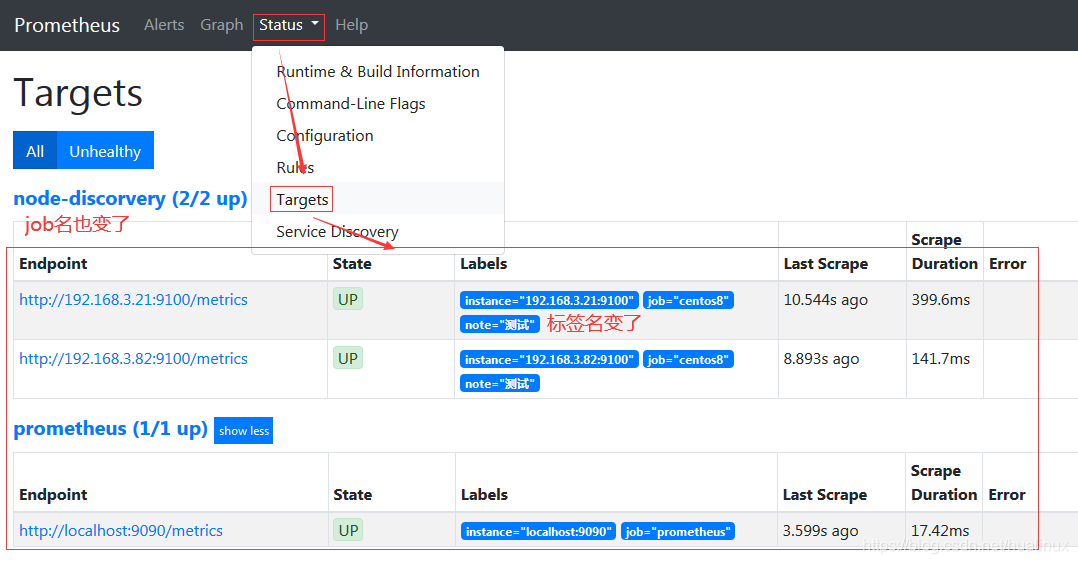Viewport: 1078px width, 564px height.
Task: Open localhost:9090 metrics endpoint link
Action: (x=121, y=531)
